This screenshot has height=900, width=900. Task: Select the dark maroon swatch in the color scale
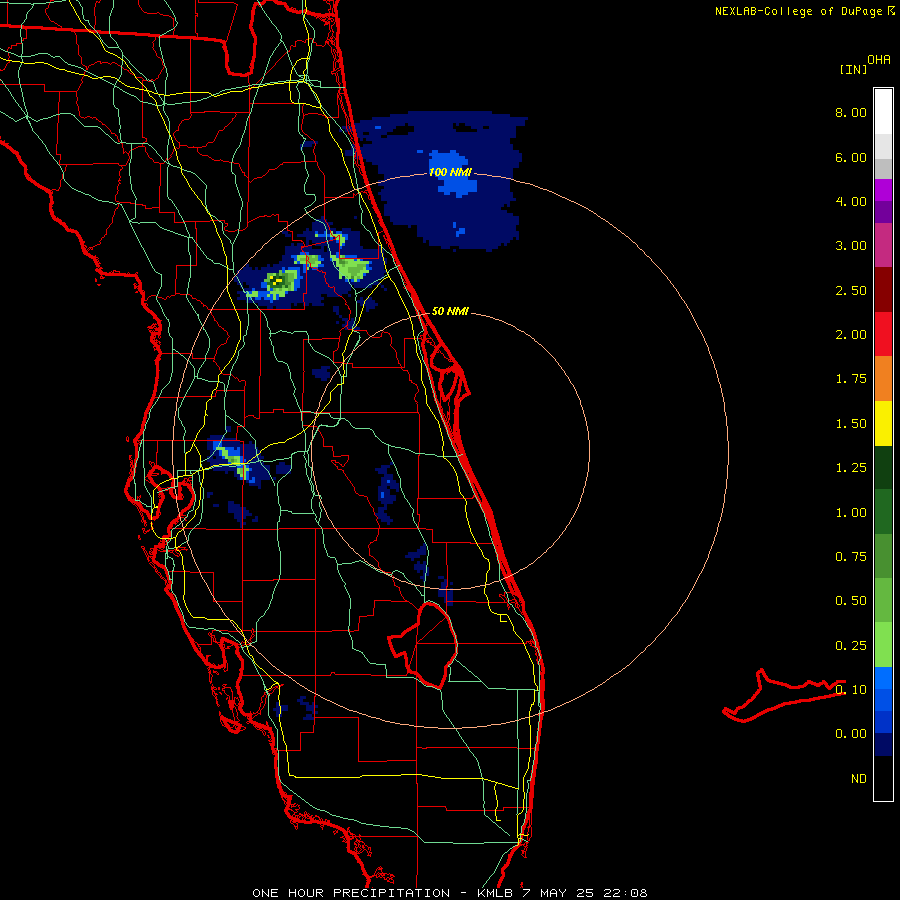pyautogui.click(x=883, y=290)
